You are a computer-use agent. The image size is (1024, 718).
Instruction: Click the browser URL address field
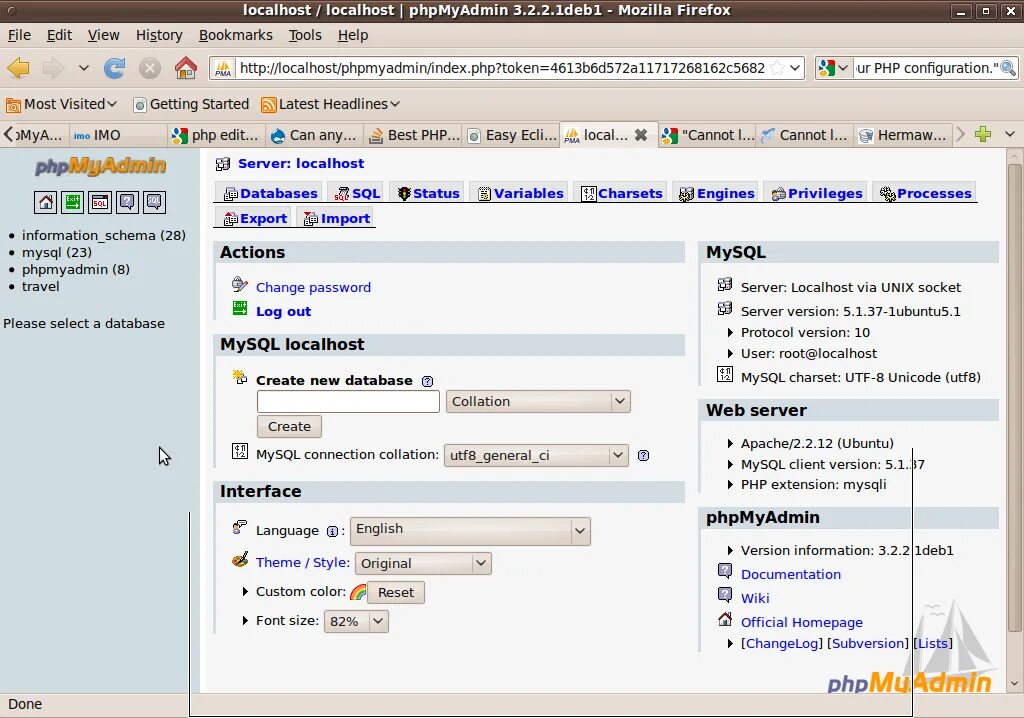coord(502,68)
